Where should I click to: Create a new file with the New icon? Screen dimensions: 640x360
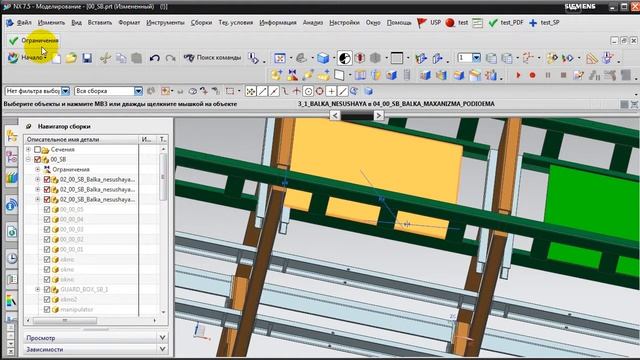(56, 58)
